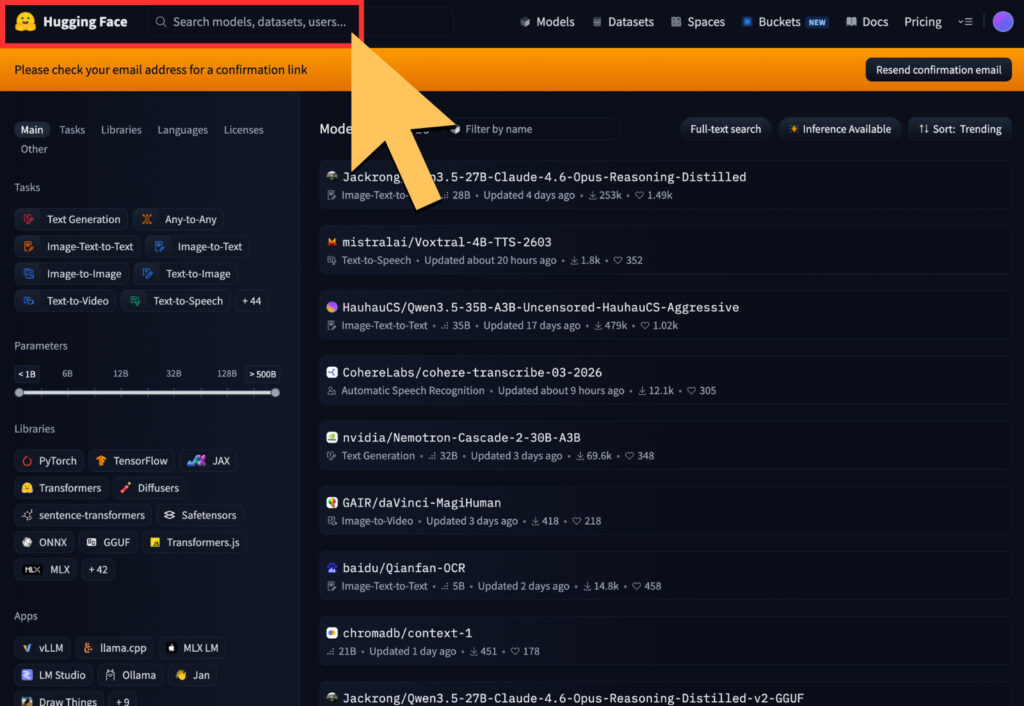Toggle the Inference Available filter
The height and width of the screenshot is (706, 1024).
[x=840, y=129]
